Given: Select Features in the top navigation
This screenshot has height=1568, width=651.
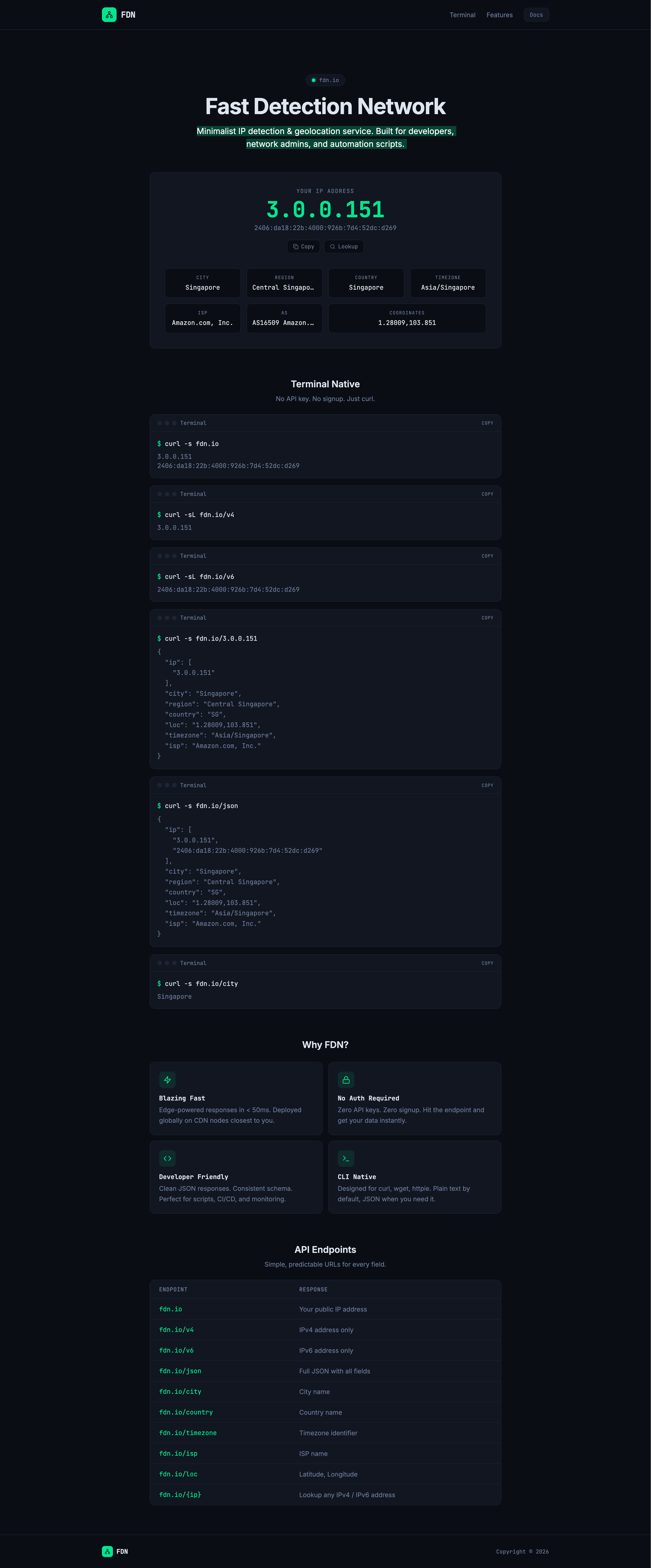Looking at the screenshot, I should 500,15.
